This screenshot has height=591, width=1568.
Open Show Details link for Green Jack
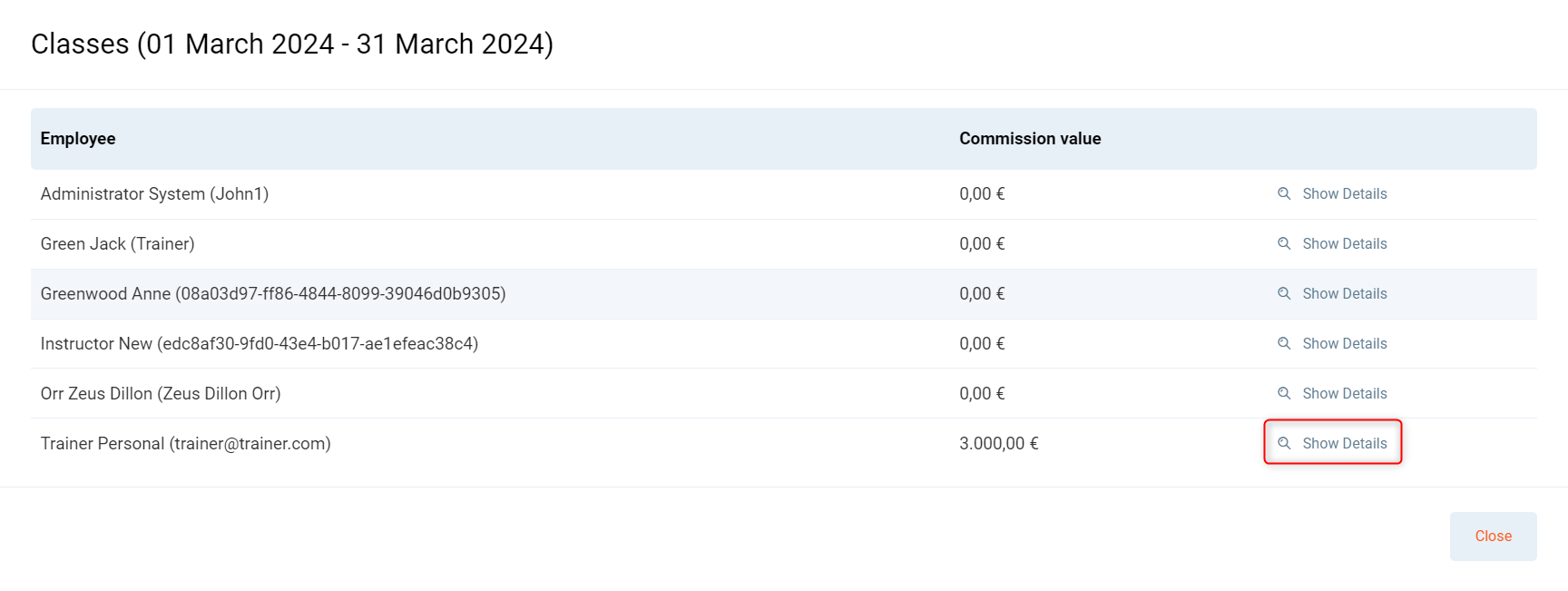1344,243
